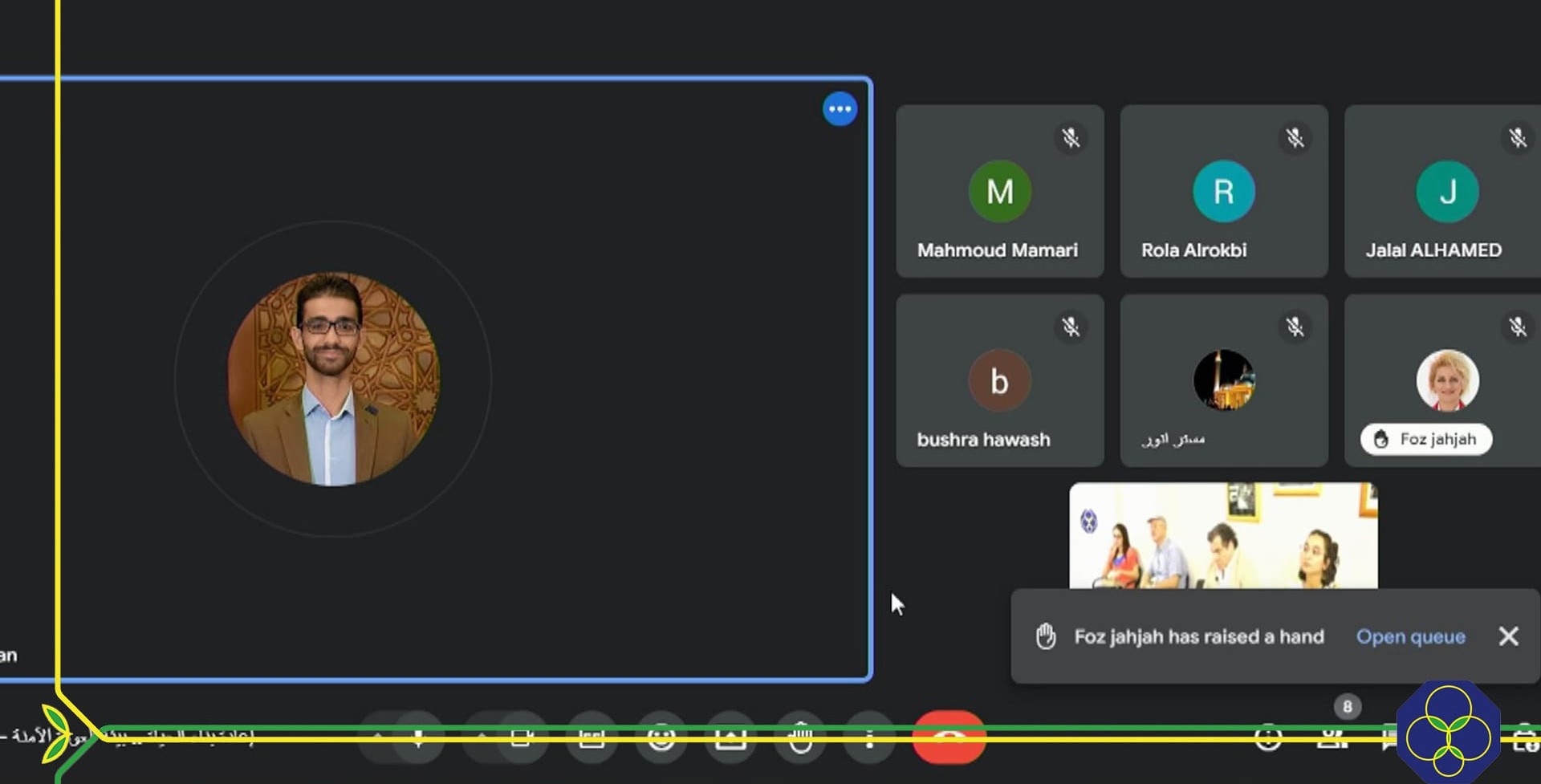Show the people panel icon
The height and width of the screenshot is (784, 1541).
pyautogui.click(x=1332, y=737)
